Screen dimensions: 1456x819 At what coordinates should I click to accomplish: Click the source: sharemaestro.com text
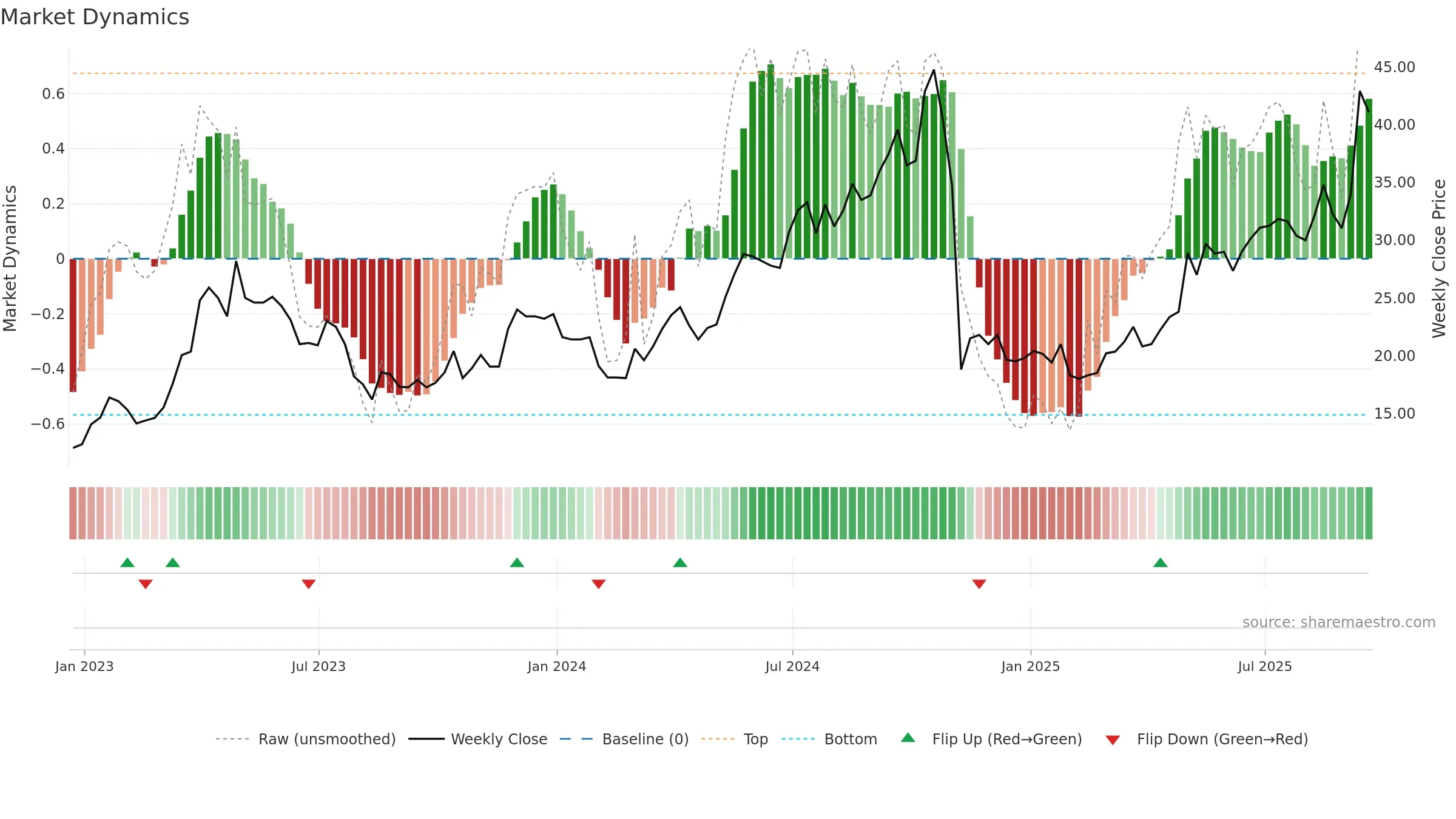pyautogui.click(x=1339, y=622)
